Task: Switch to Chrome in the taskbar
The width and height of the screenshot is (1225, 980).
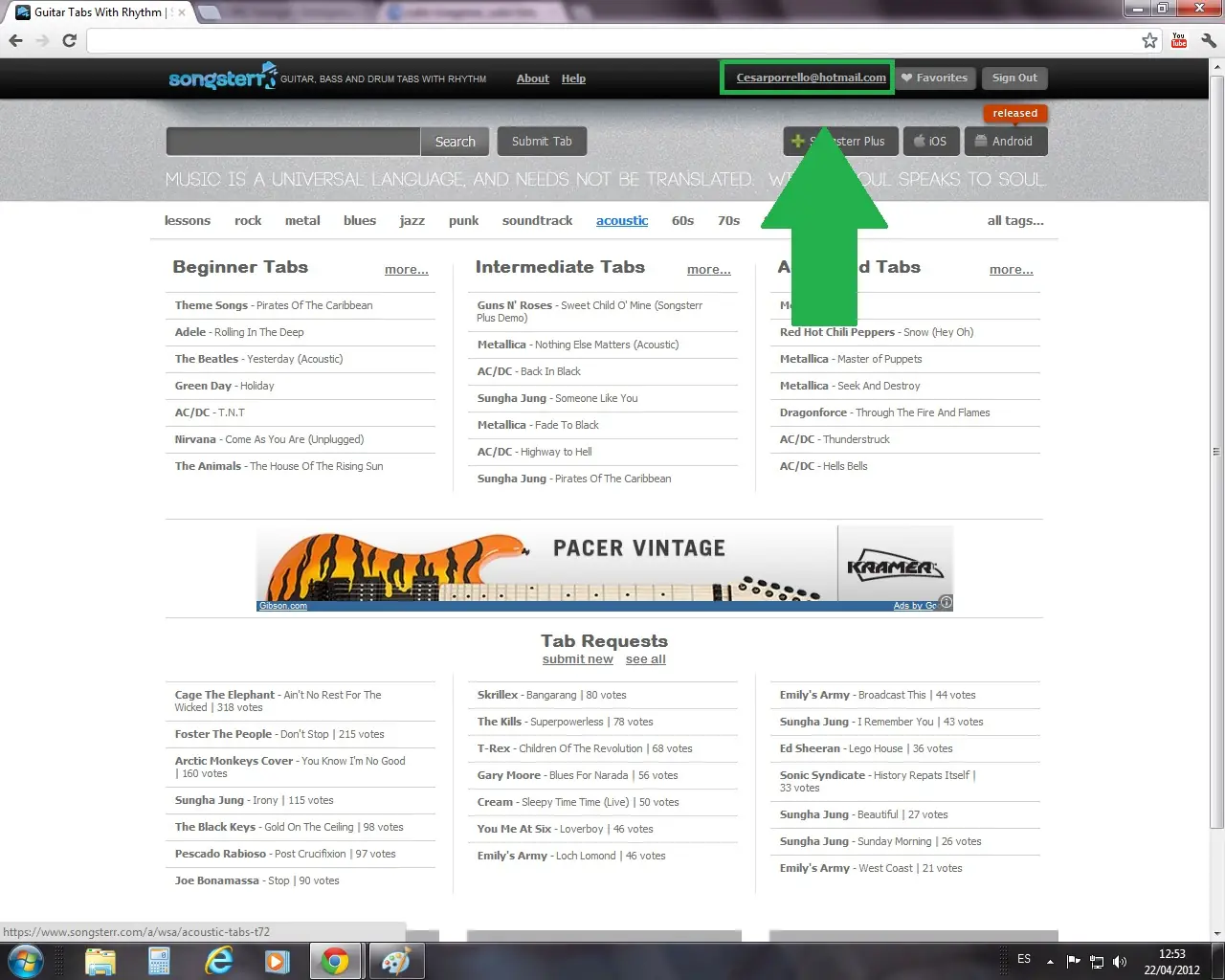Action: [335, 961]
